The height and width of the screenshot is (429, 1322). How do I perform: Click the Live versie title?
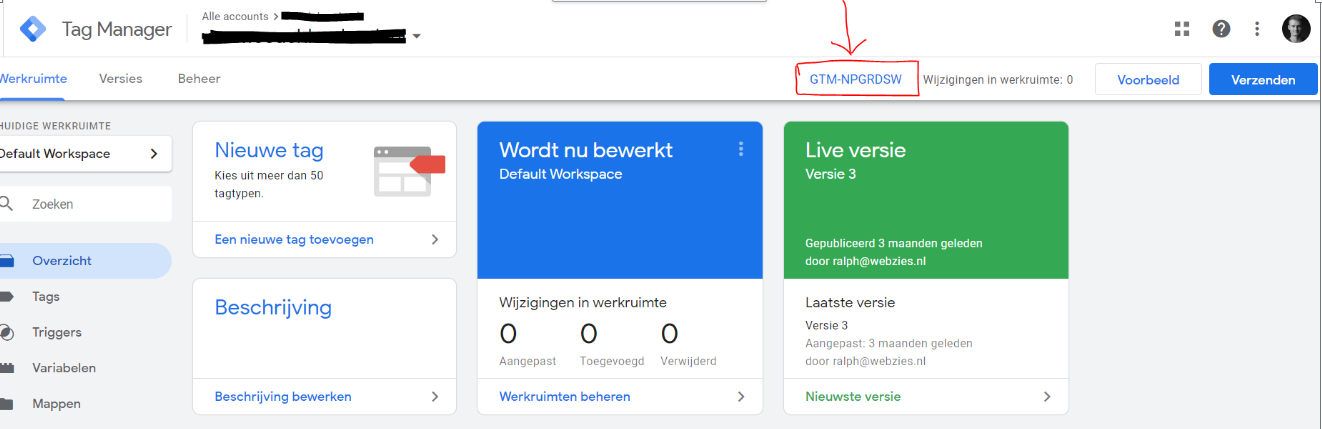point(856,150)
